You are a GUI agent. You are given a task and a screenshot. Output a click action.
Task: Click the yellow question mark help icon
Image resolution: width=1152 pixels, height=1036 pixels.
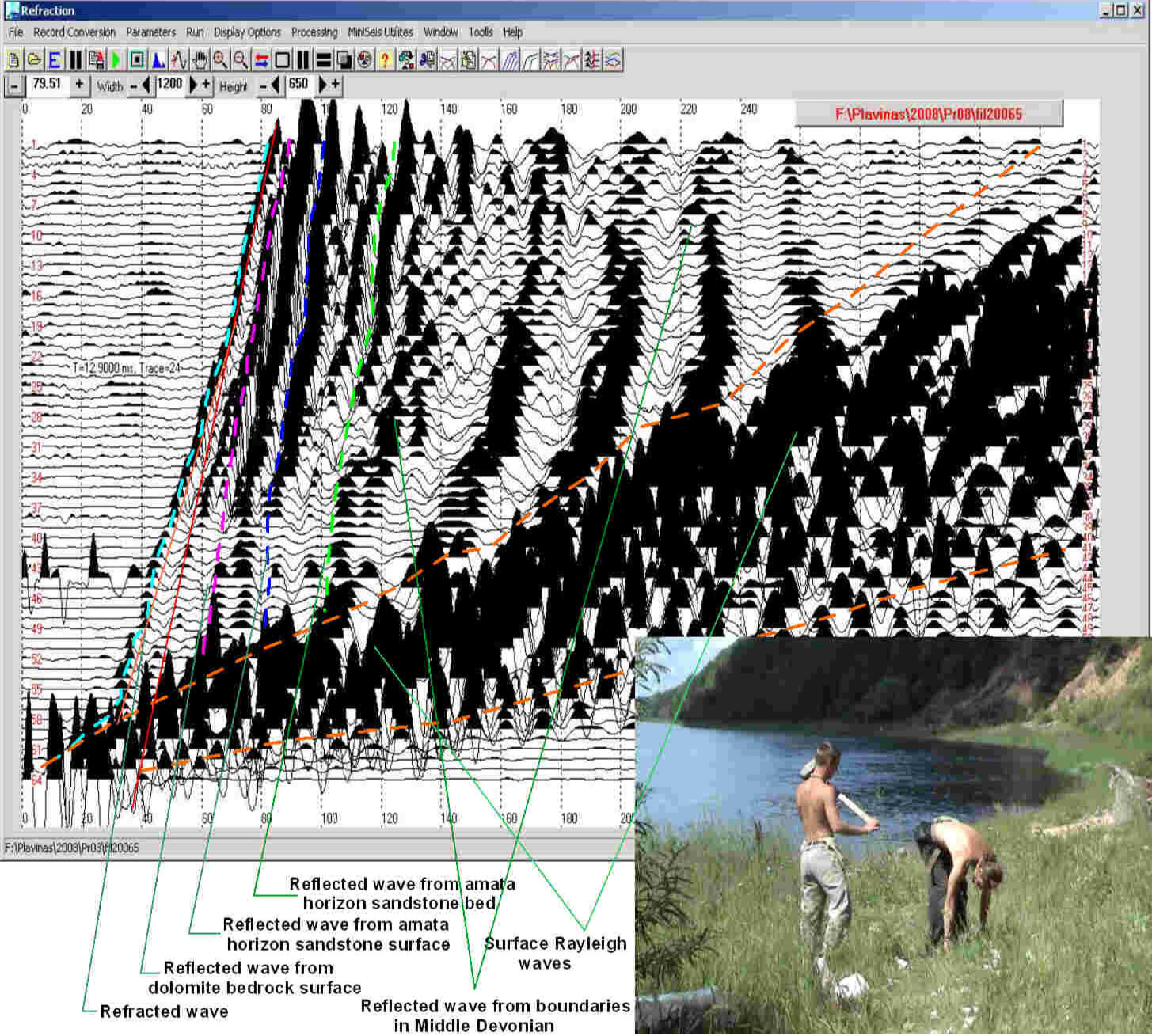[385, 60]
